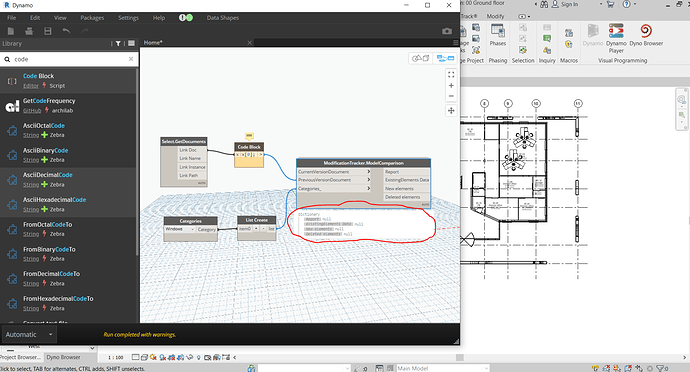Open the View menu in Dynamo
Screen dimensions: 690x372
pos(60,18)
